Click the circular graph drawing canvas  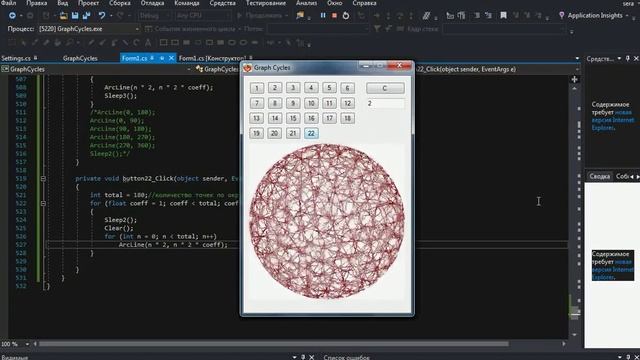327,221
